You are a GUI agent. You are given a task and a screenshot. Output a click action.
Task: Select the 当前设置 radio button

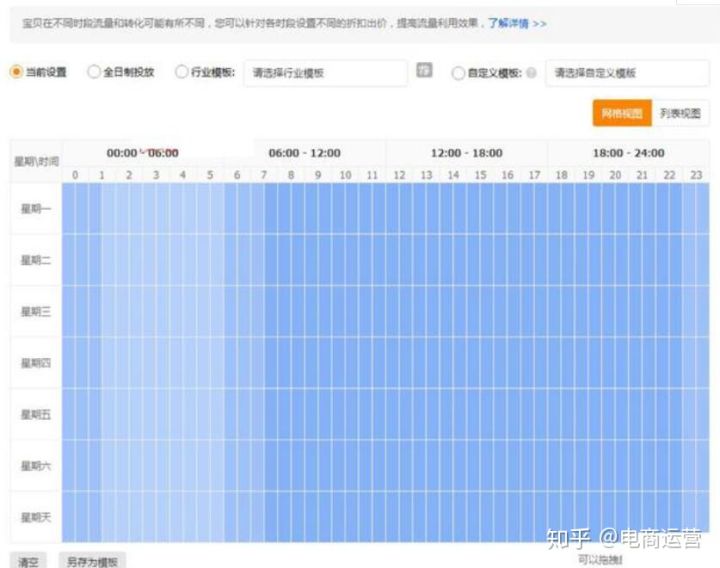16,72
